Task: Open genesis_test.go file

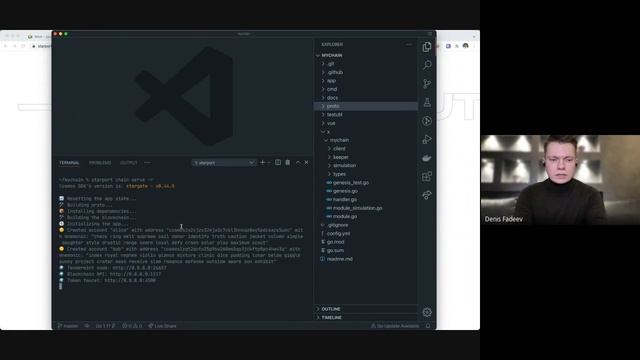Action: [x=366, y=182]
